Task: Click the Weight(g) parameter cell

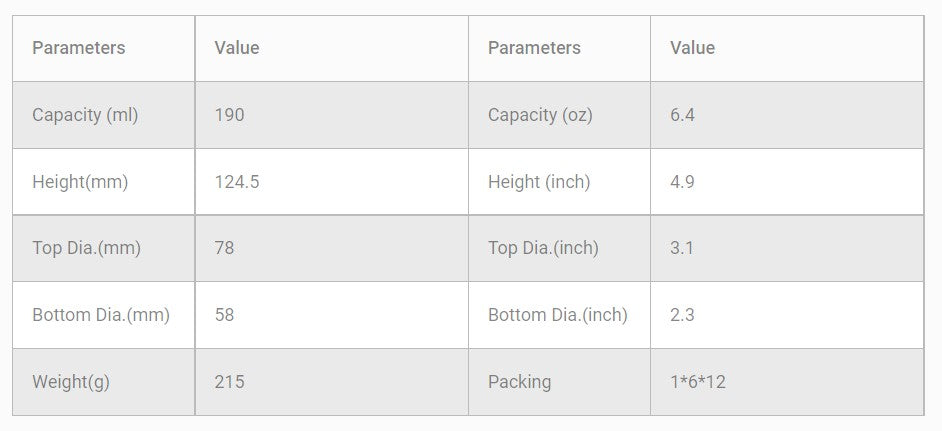Action: pyautogui.click(x=71, y=382)
